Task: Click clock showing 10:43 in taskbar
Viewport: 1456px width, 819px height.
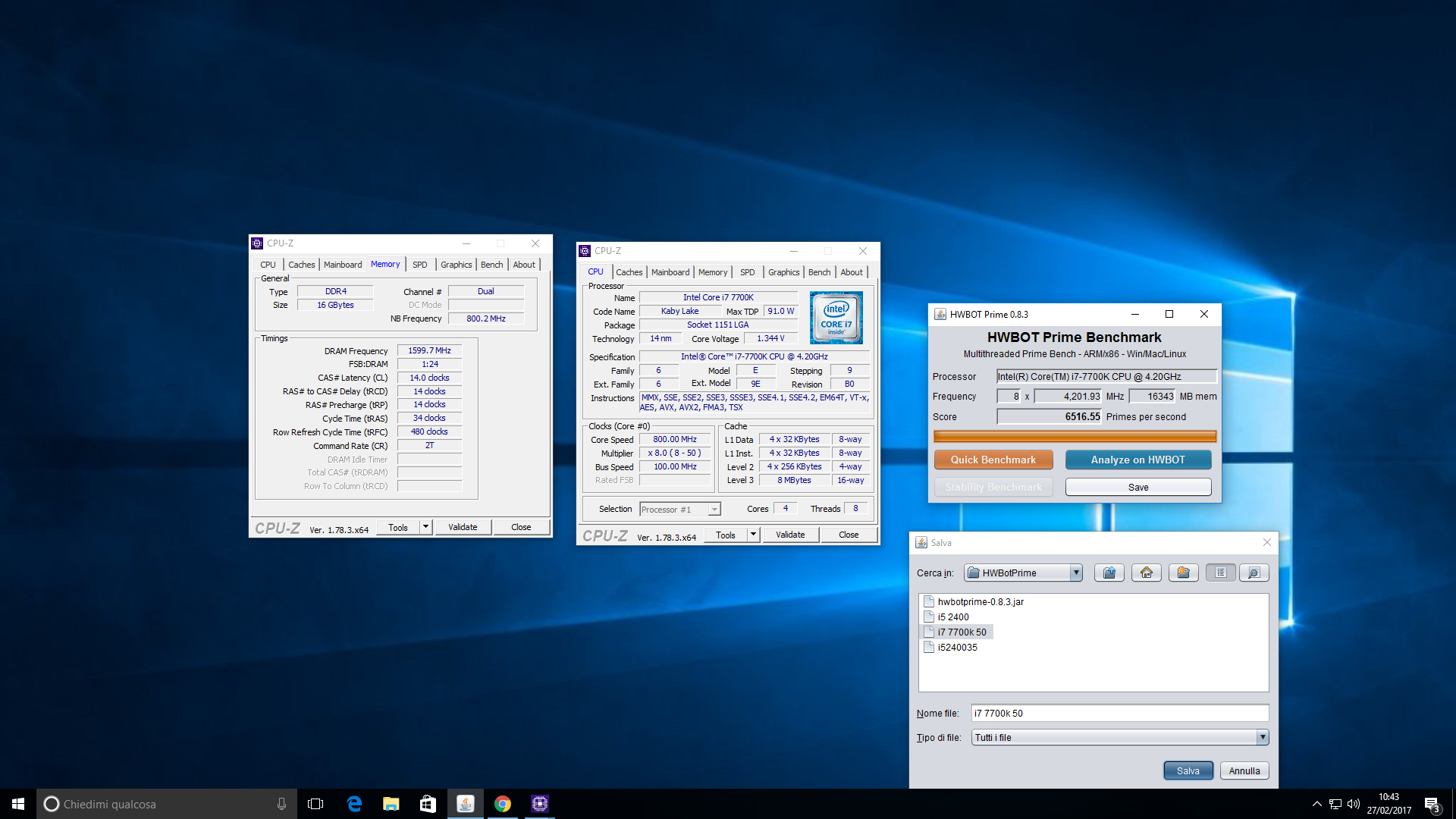Action: click(x=1389, y=797)
